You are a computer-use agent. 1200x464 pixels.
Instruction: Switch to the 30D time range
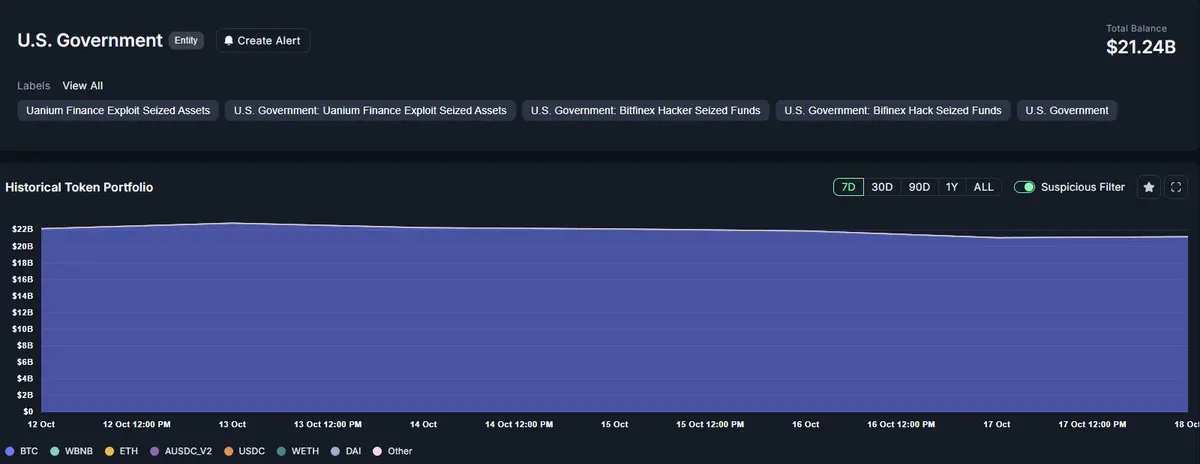(x=882, y=187)
